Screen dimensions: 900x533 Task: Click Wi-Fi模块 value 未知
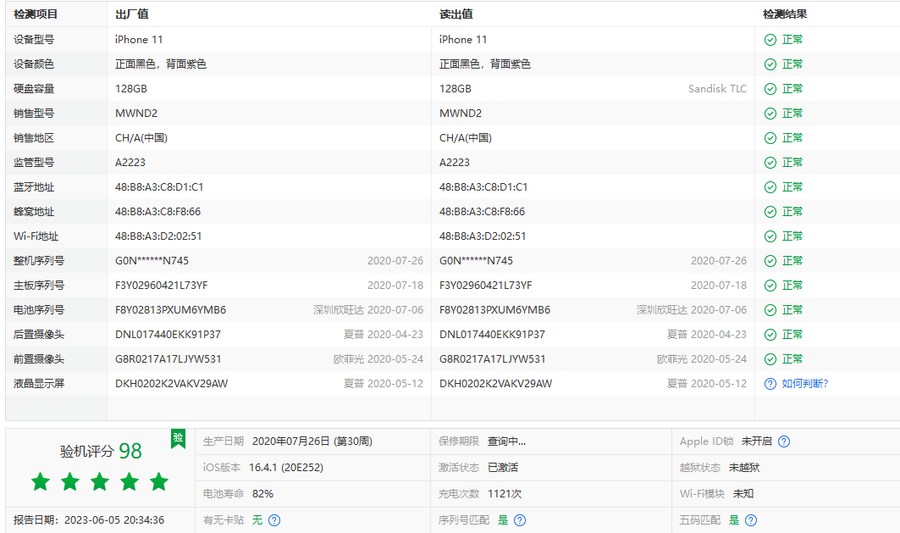coord(743,494)
